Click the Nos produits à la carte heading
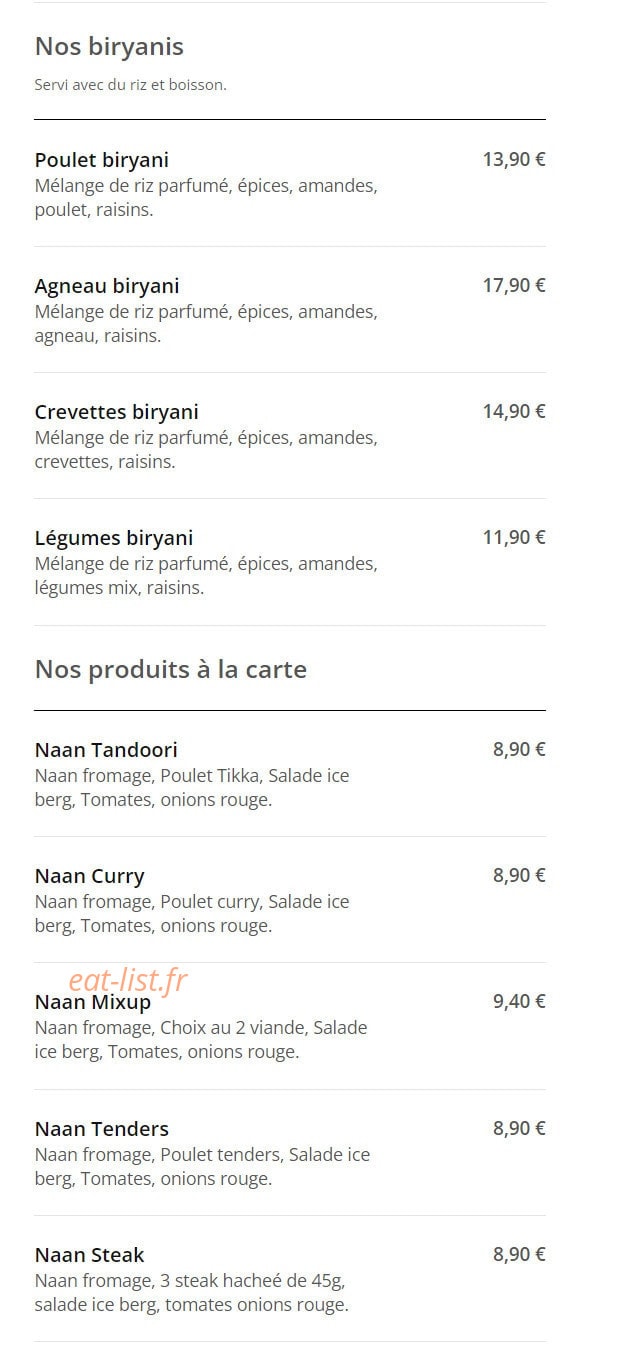Image resolution: width=622 pixels, height=1348 pixels. tap(171, 669)
